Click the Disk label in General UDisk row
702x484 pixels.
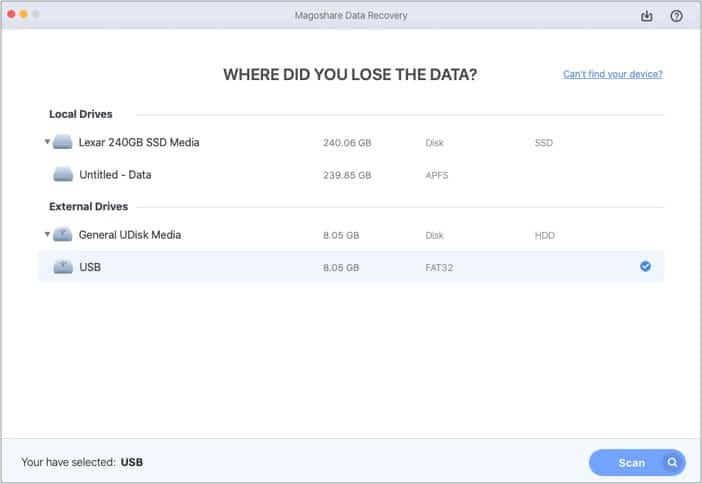[x=434, y=236]
